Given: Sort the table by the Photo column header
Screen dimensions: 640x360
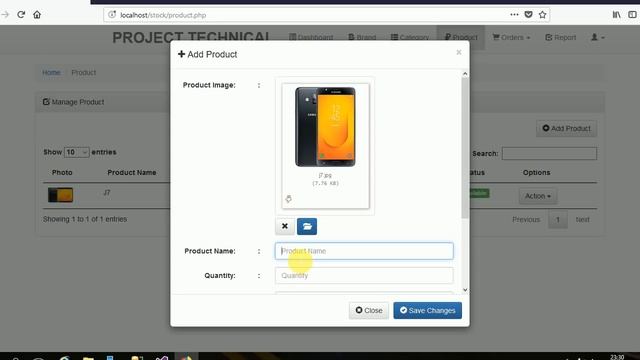Looking at the screenshot, I should pyautogui.click(x=62, y=173).
